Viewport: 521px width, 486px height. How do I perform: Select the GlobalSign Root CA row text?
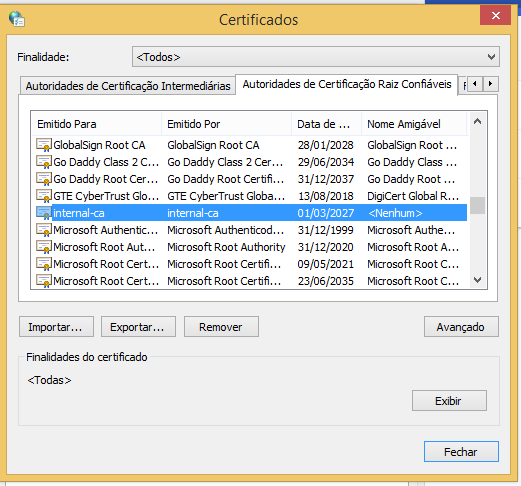[99, 145]
